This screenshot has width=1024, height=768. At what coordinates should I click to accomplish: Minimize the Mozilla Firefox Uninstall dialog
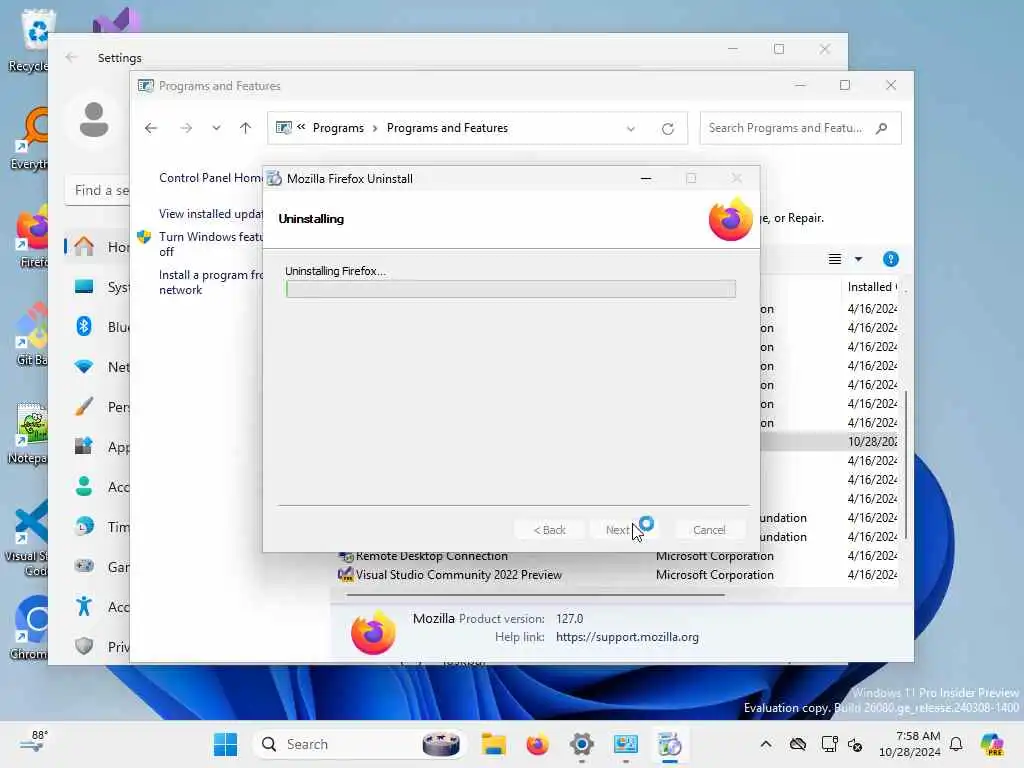646,178
